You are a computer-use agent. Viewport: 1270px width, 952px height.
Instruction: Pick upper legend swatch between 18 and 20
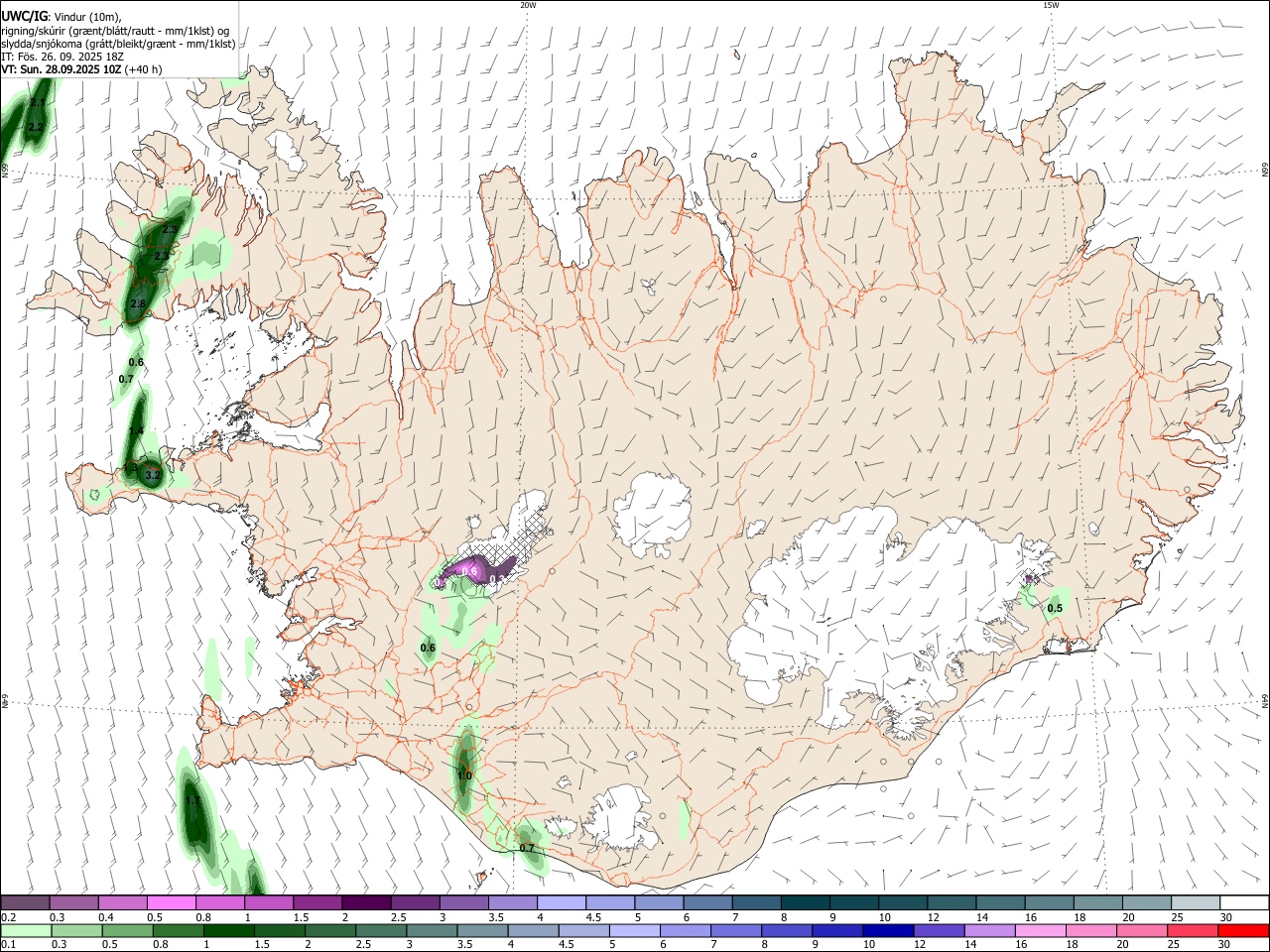coord(1097,902)
